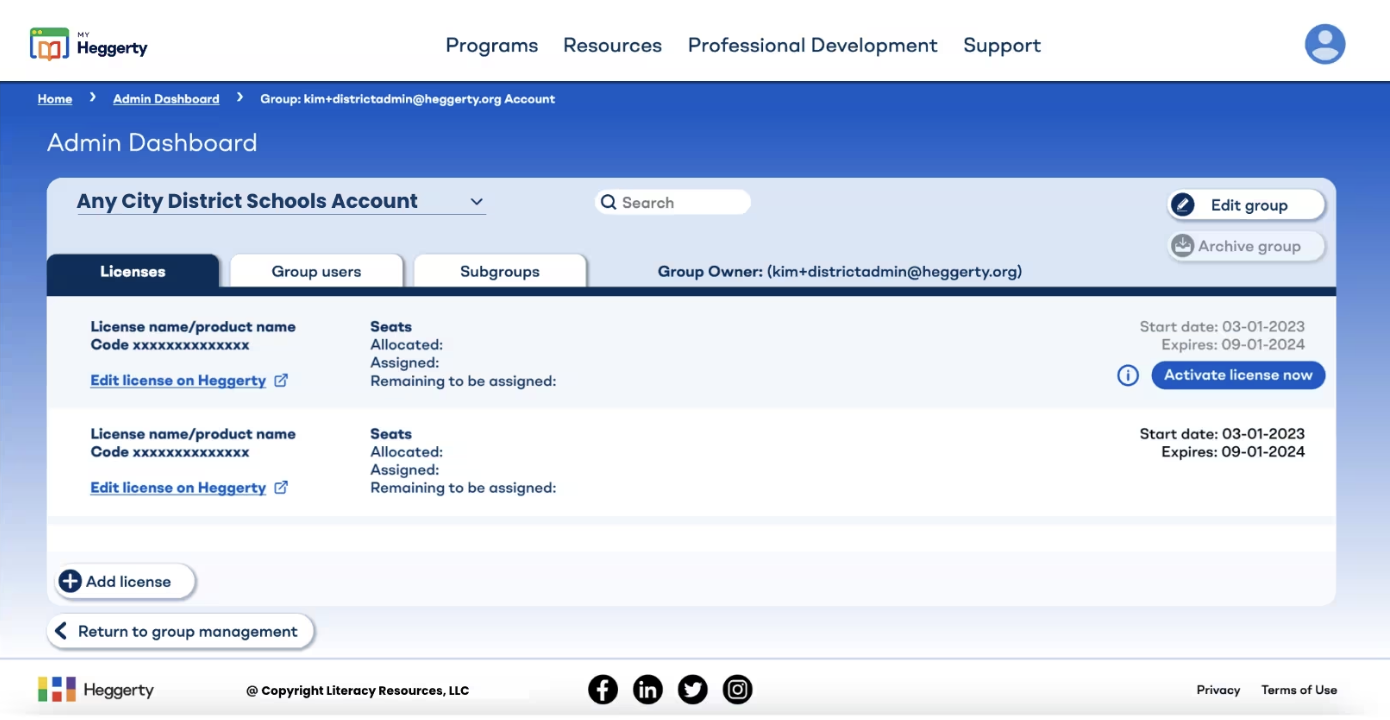Click the Edit group button
Screen dimensions: 1390x720
(x=1246, y=205)
